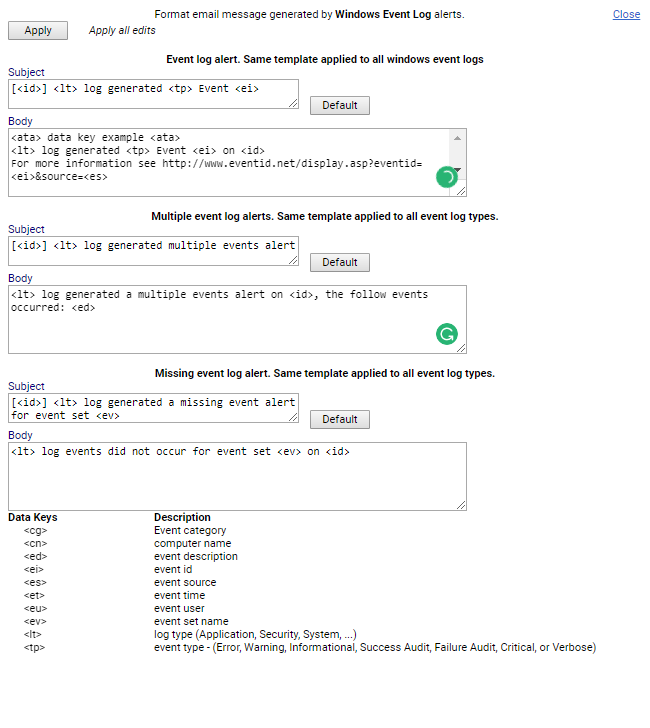Close the email format dialog via Close link

click(626, 14)
